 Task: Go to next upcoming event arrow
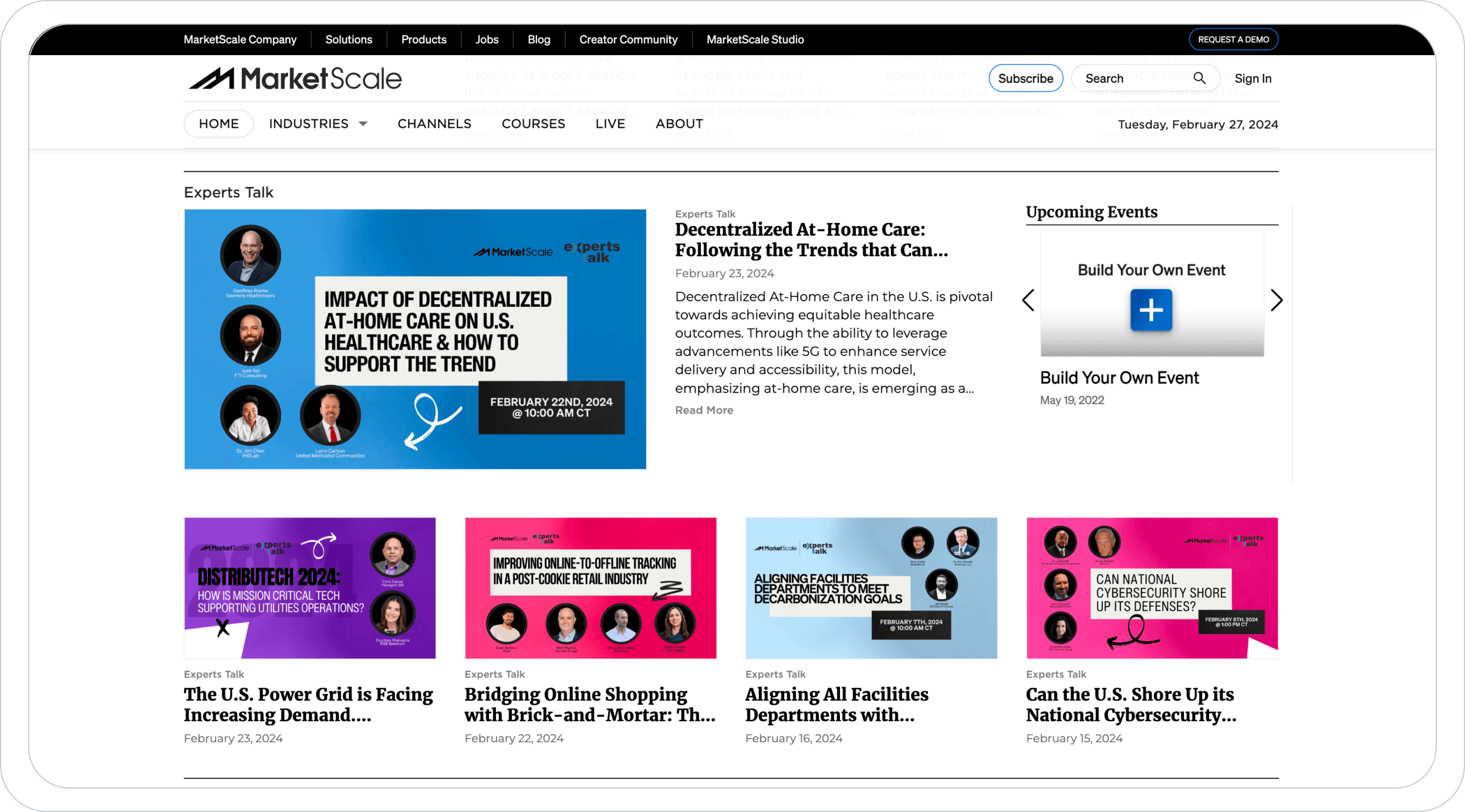click(x=1276, y=300)
